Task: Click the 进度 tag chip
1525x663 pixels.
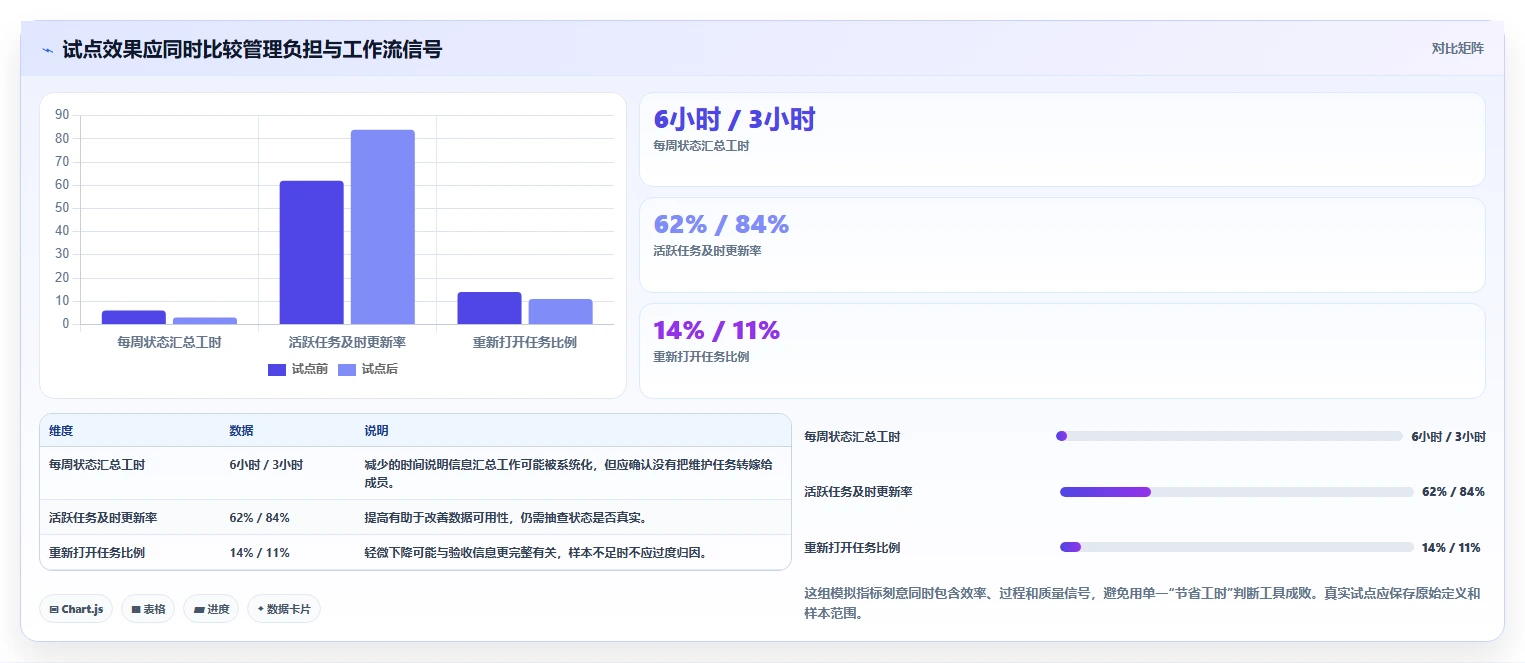Action: 211,609
